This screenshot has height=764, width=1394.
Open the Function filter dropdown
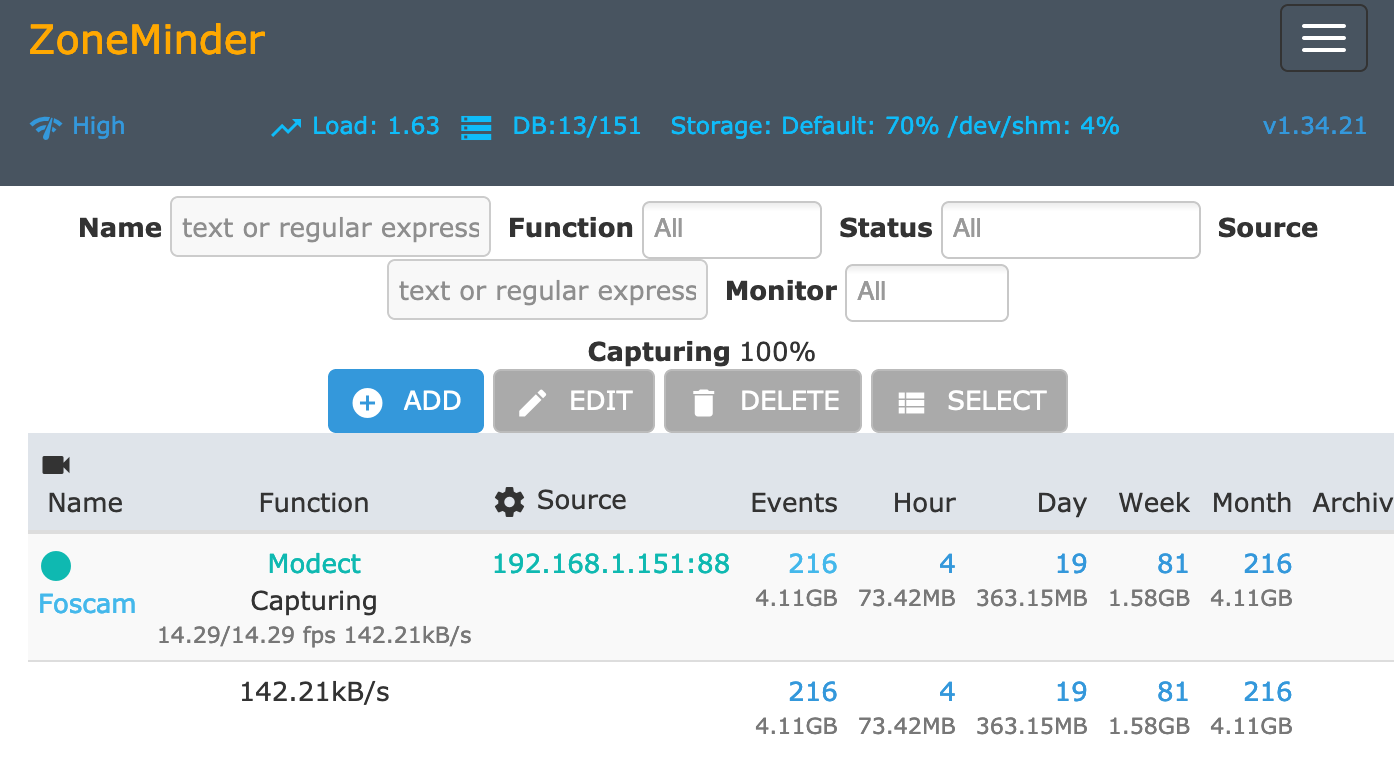(x=732, y=230)
